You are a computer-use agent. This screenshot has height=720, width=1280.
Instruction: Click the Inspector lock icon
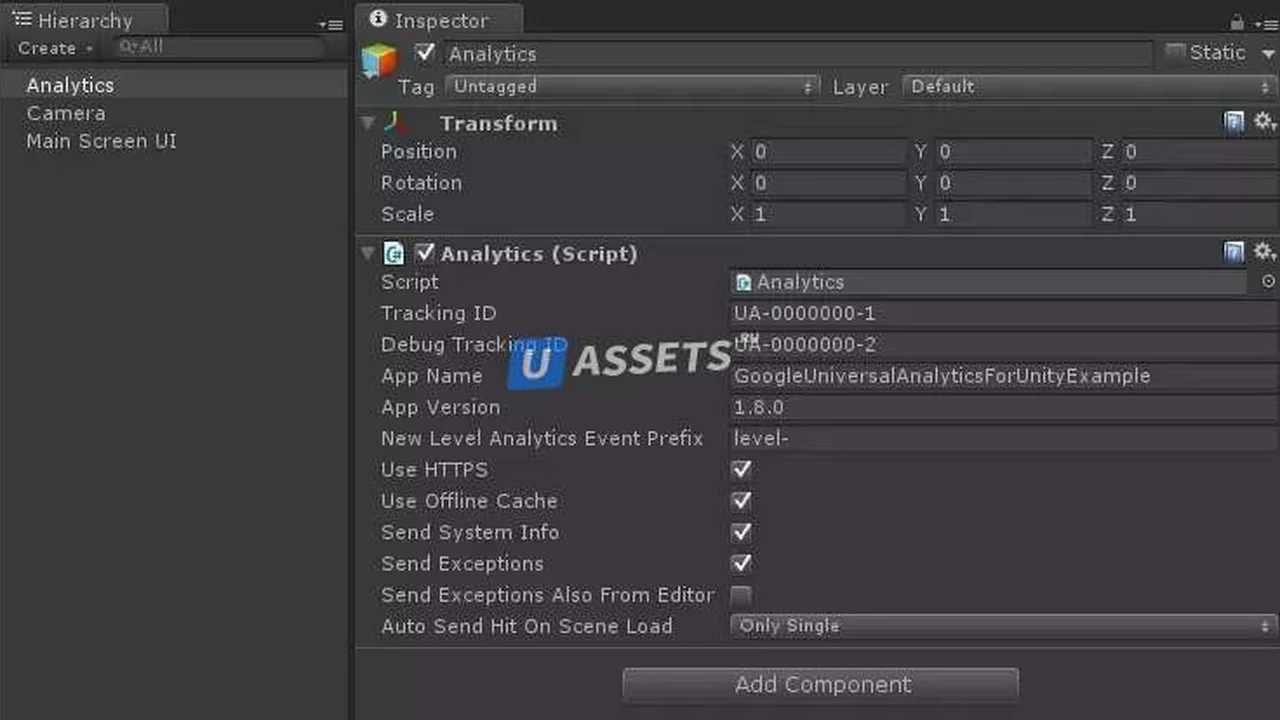coord(1237,22)
